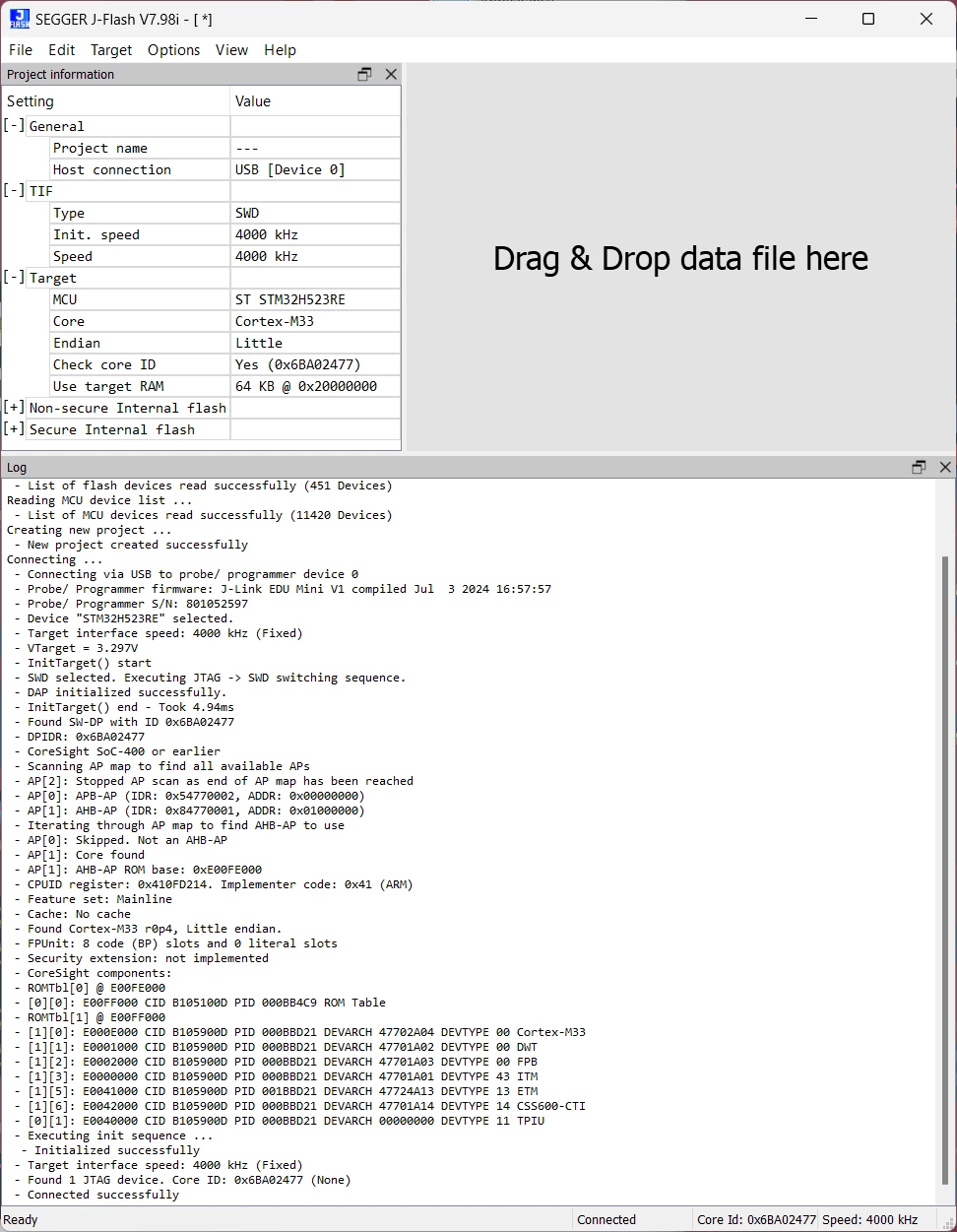Image resolution: width=957 pixels, height=1232 pixels.
Task: Click the 'Initialized successfully' log line
Action: point(110,1150)
